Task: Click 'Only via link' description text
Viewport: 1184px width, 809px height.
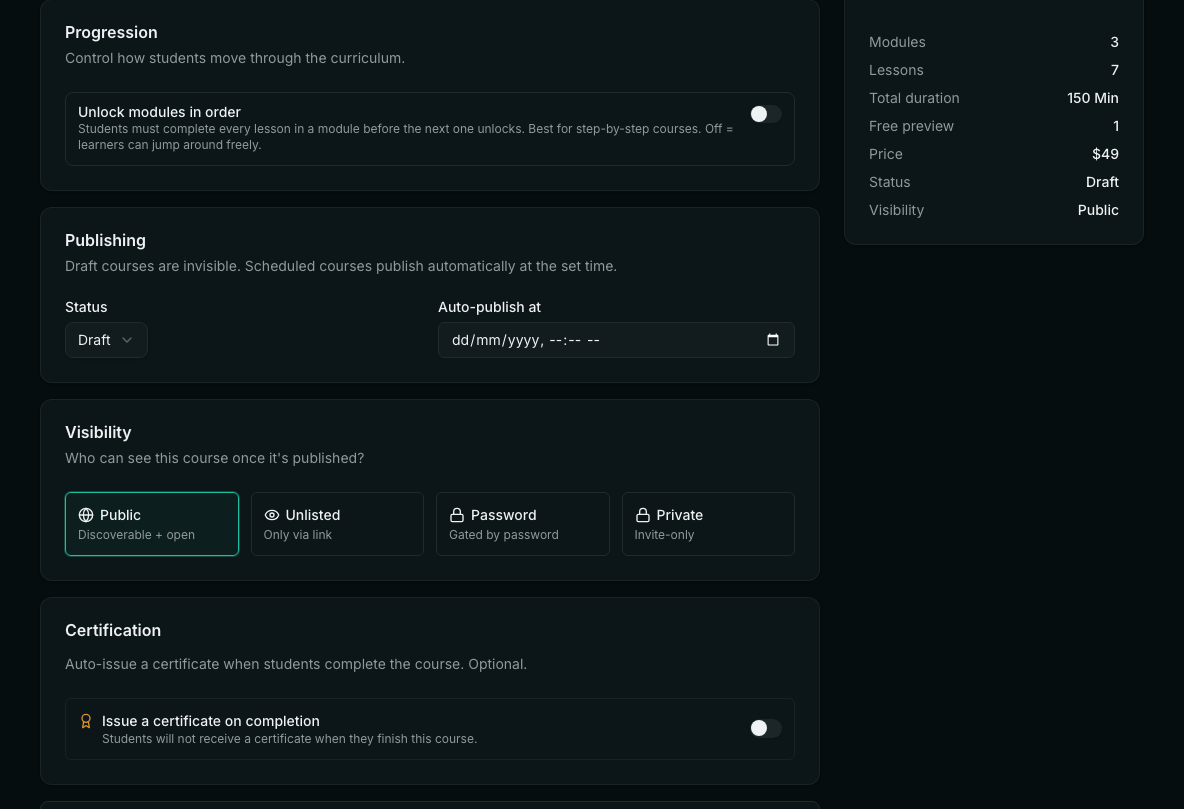Action: (x=298, y=535)
